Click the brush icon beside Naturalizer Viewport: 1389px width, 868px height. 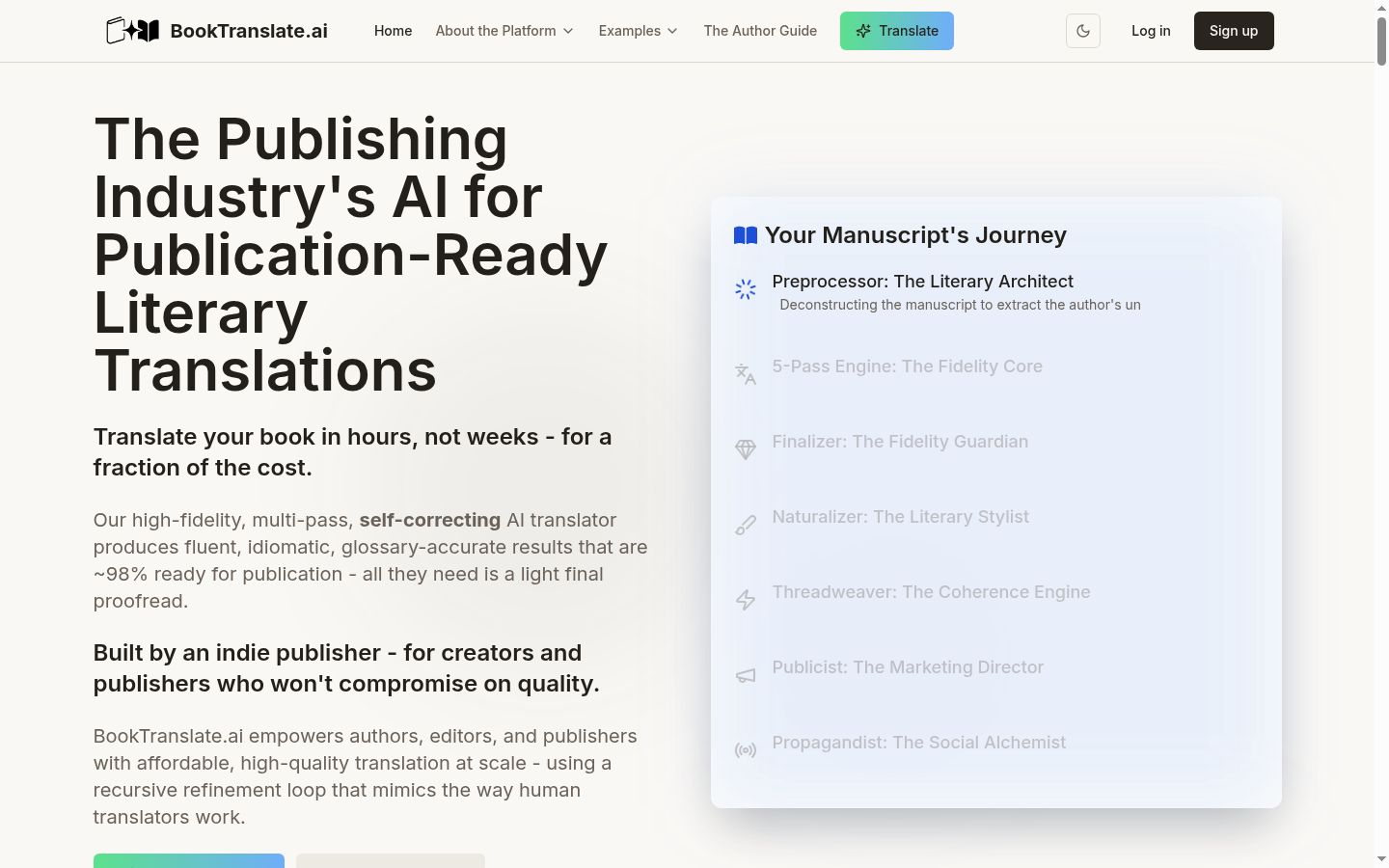(746, 525)
